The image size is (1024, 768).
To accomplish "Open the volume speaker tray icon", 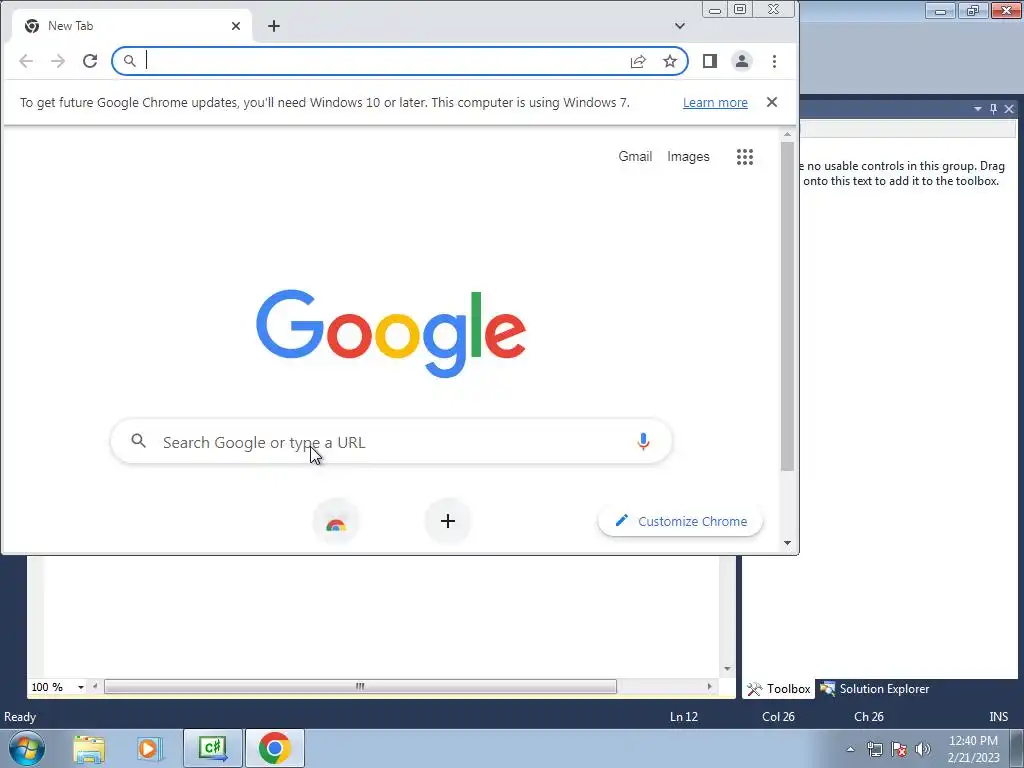I will (923, 749).
